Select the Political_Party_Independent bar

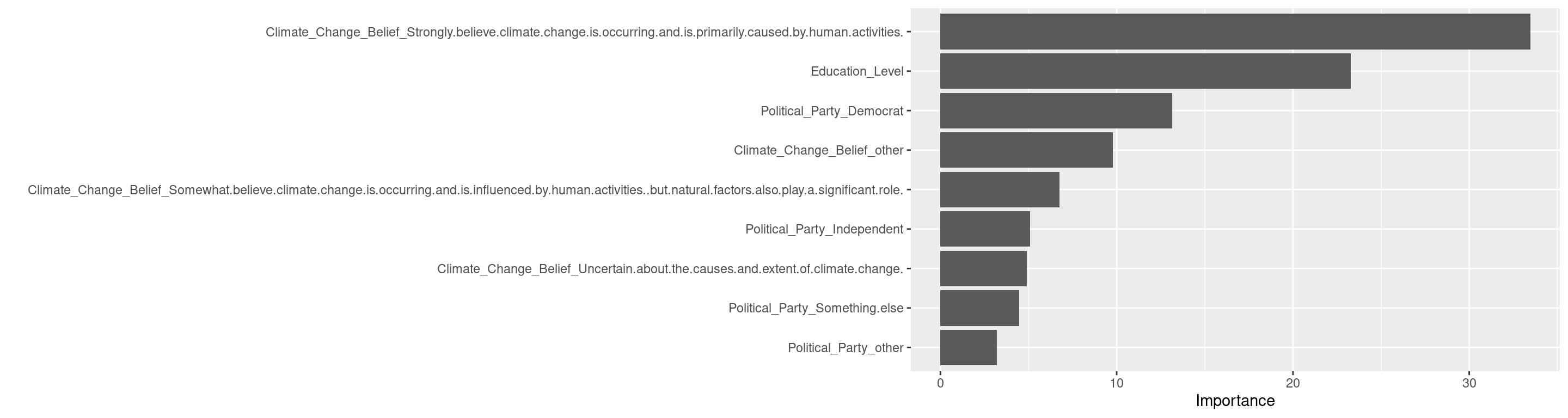(985, 229)
